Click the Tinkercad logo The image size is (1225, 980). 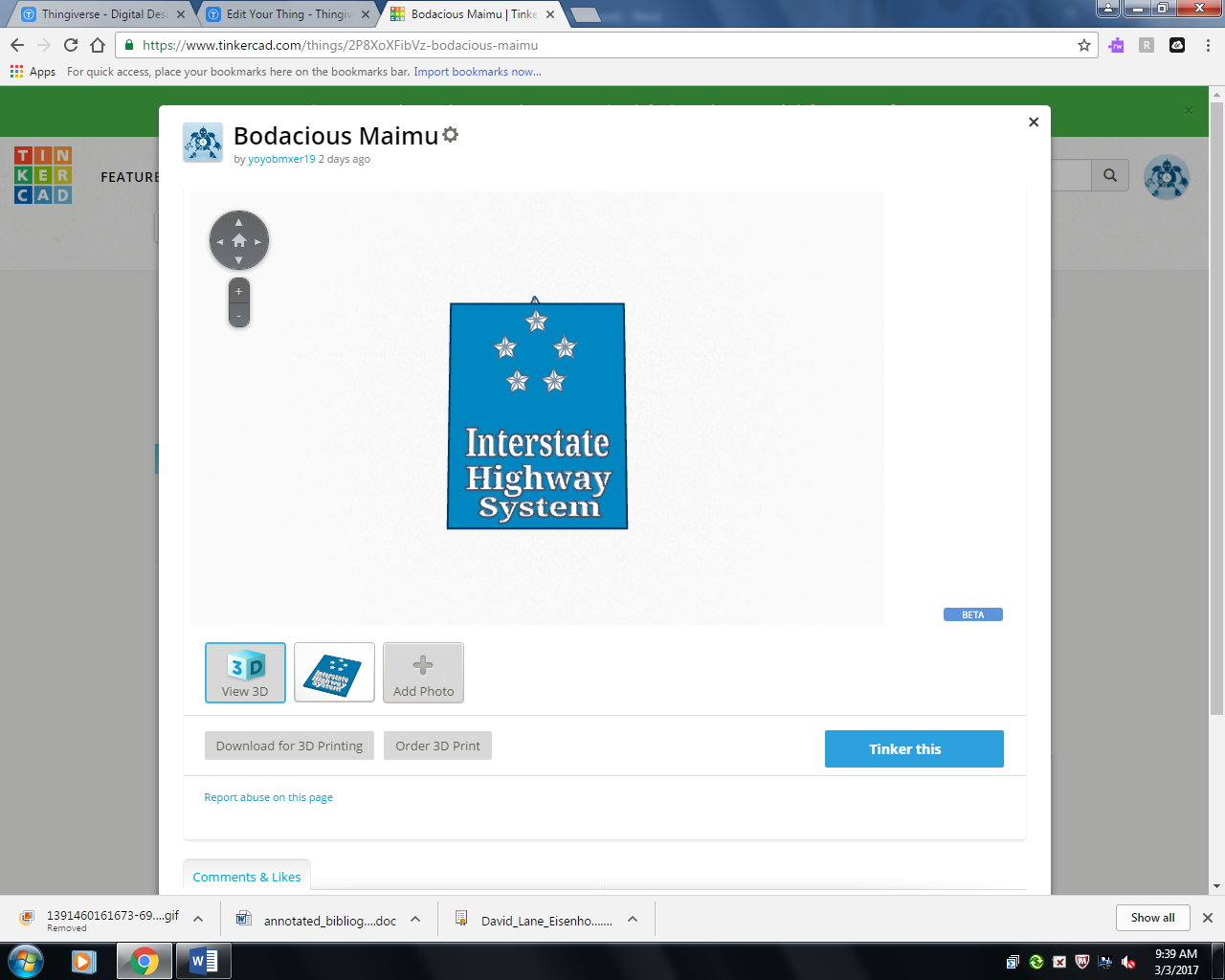[43, 175]
